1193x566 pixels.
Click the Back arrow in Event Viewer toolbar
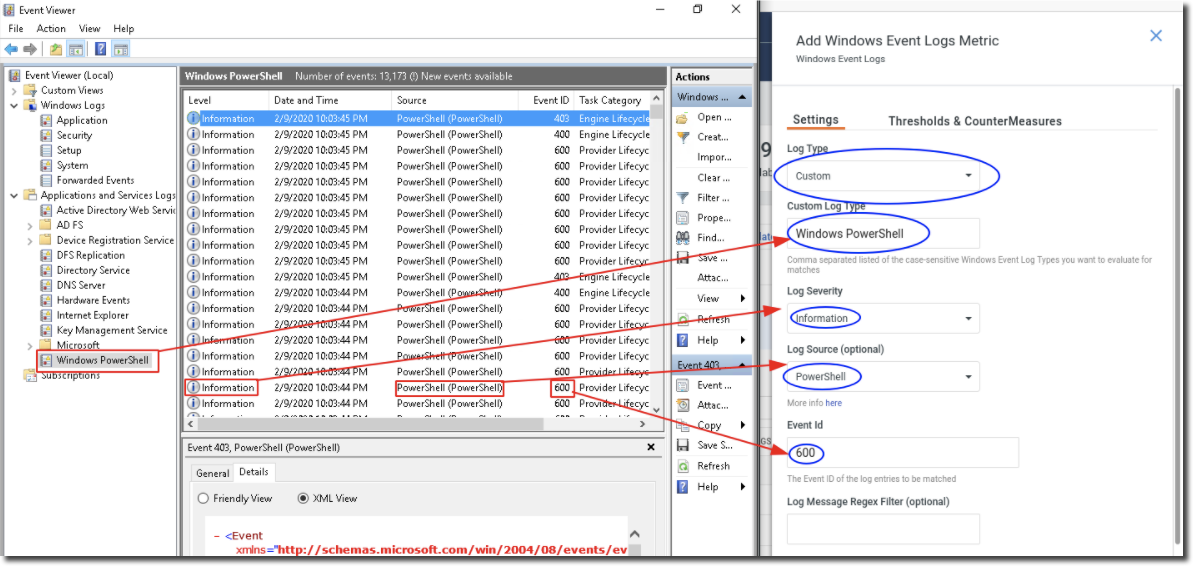(11, 49)
